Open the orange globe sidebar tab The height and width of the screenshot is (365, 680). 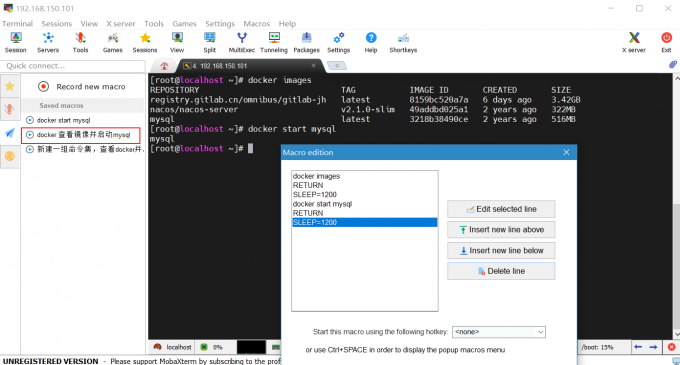point(10,156)
